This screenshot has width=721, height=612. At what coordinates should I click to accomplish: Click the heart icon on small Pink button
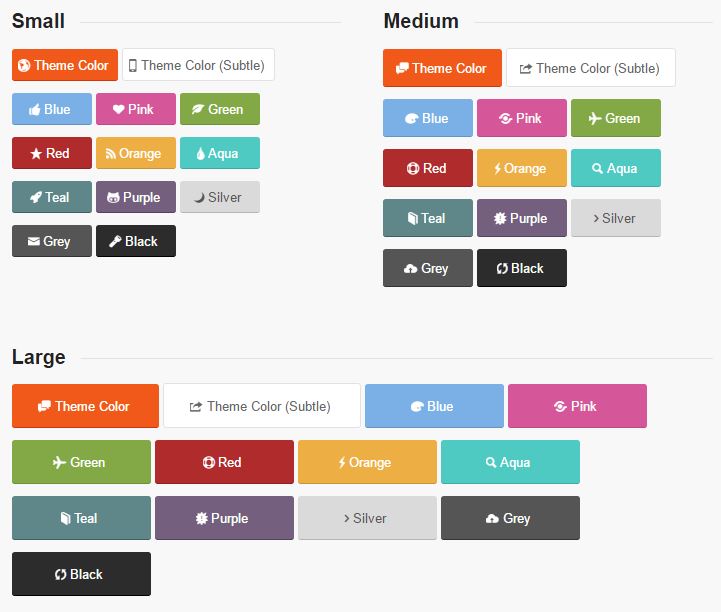(x=118, y=110)
